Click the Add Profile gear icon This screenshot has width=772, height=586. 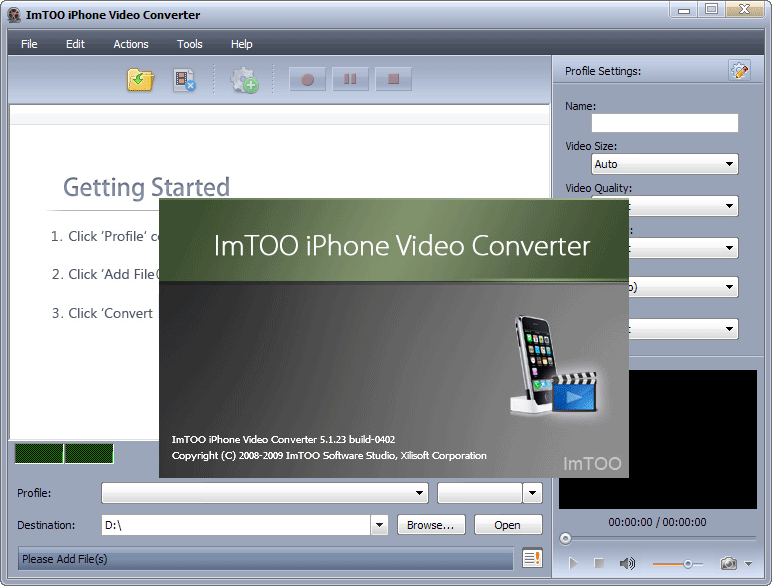tap(245, 80)
